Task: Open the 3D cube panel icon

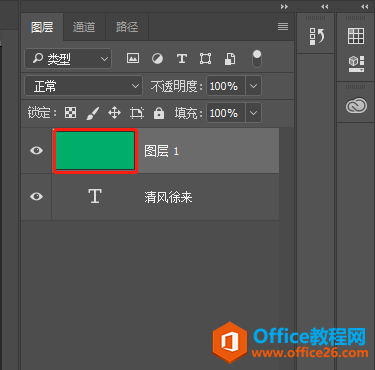Action: pos(356,64)
